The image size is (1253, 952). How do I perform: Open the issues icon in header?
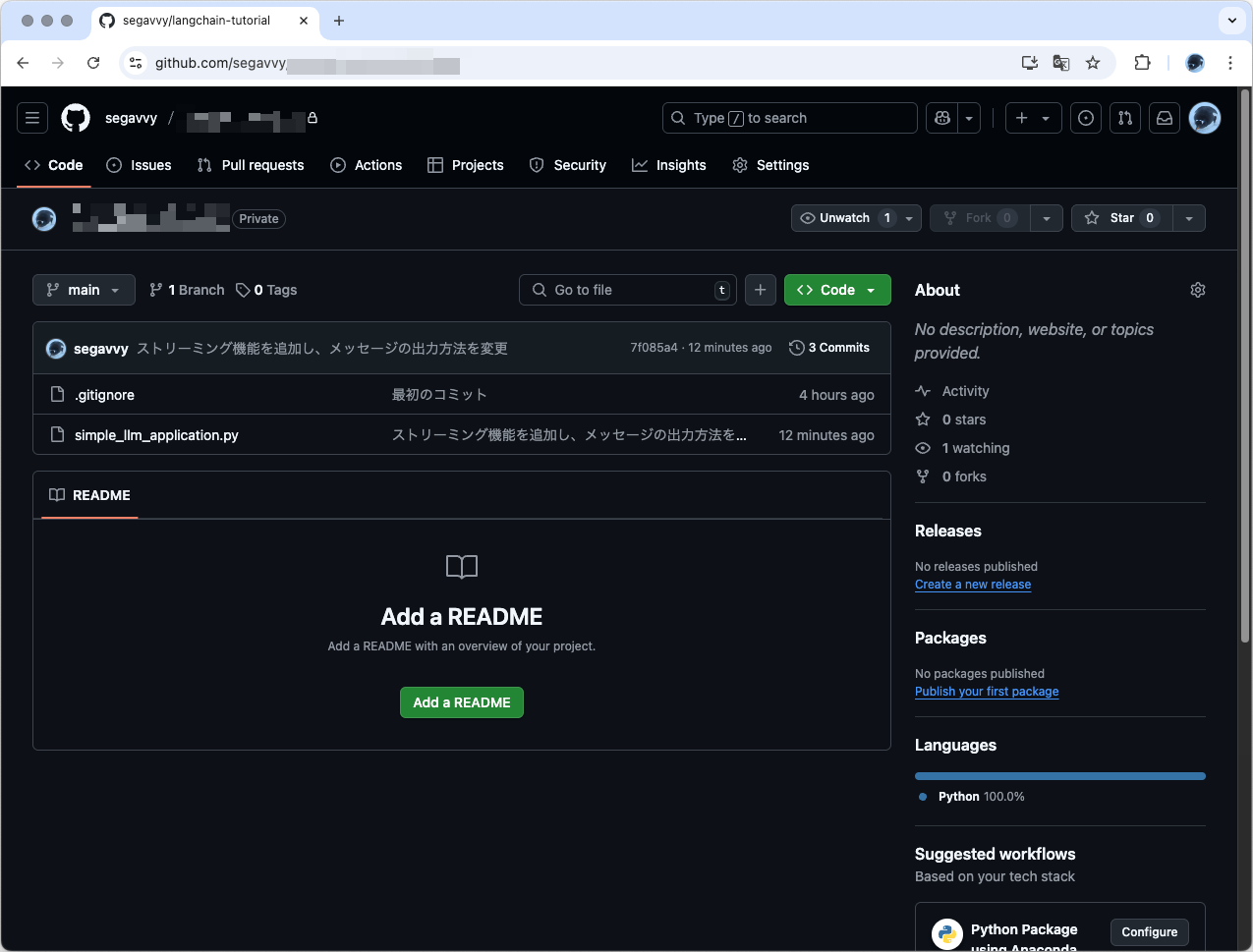pos(1086,118)
